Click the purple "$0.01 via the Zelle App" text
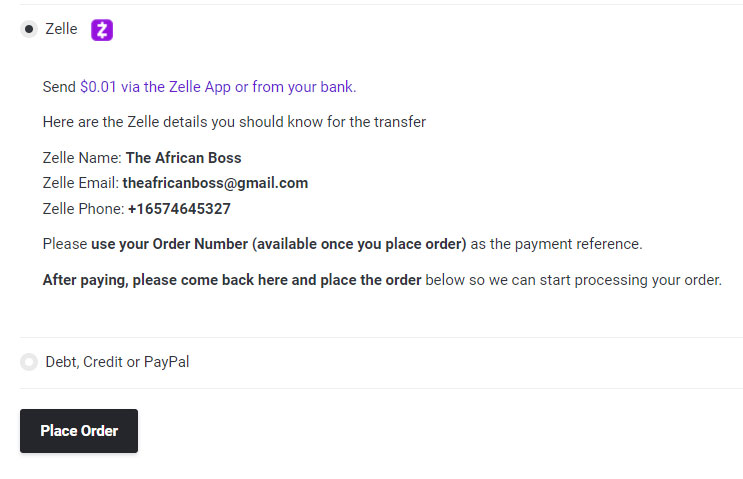 click(155, 87)
